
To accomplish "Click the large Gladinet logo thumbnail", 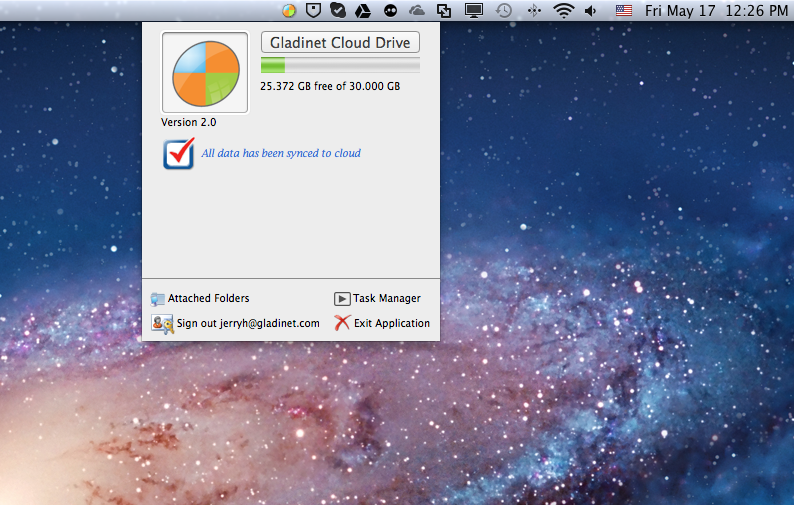I will pyautogui.click(x=205, y=72).
